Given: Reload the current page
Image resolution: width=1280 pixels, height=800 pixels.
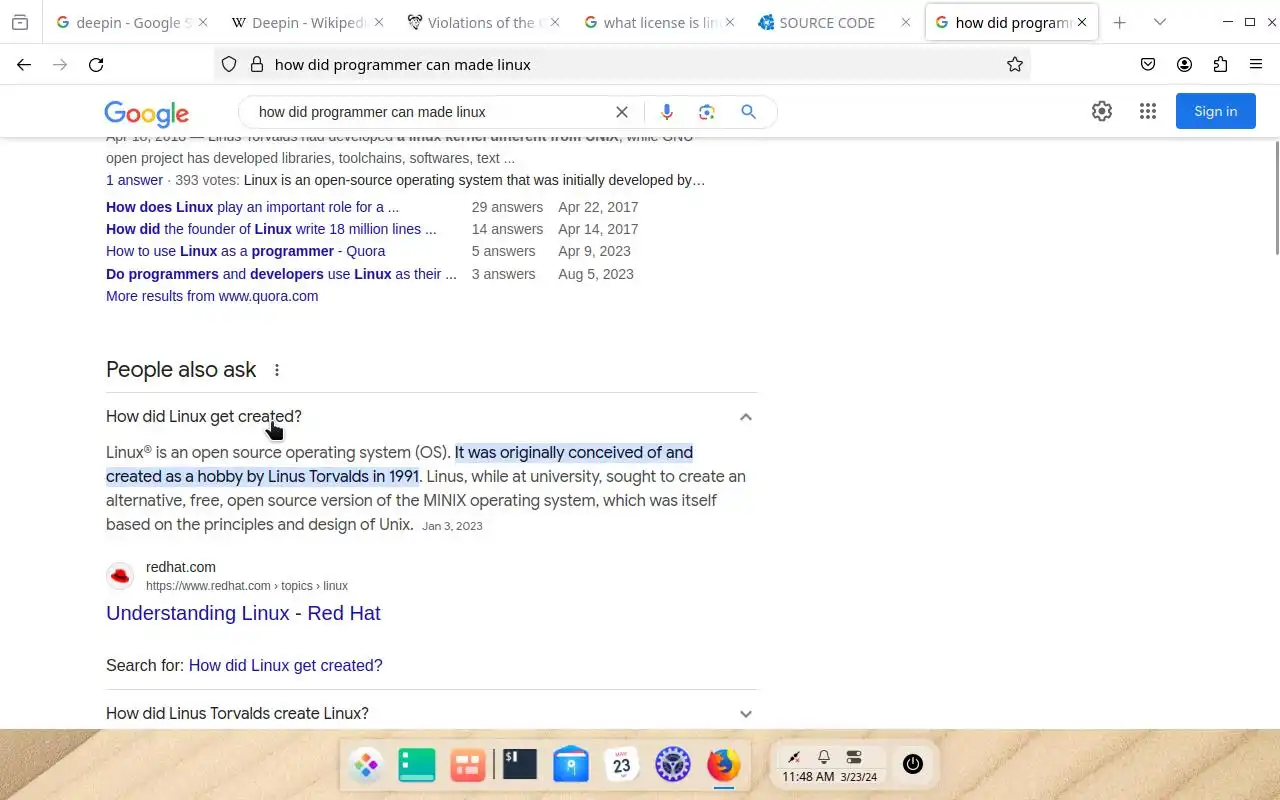Looking at the screenshot, I should [96, 64].
